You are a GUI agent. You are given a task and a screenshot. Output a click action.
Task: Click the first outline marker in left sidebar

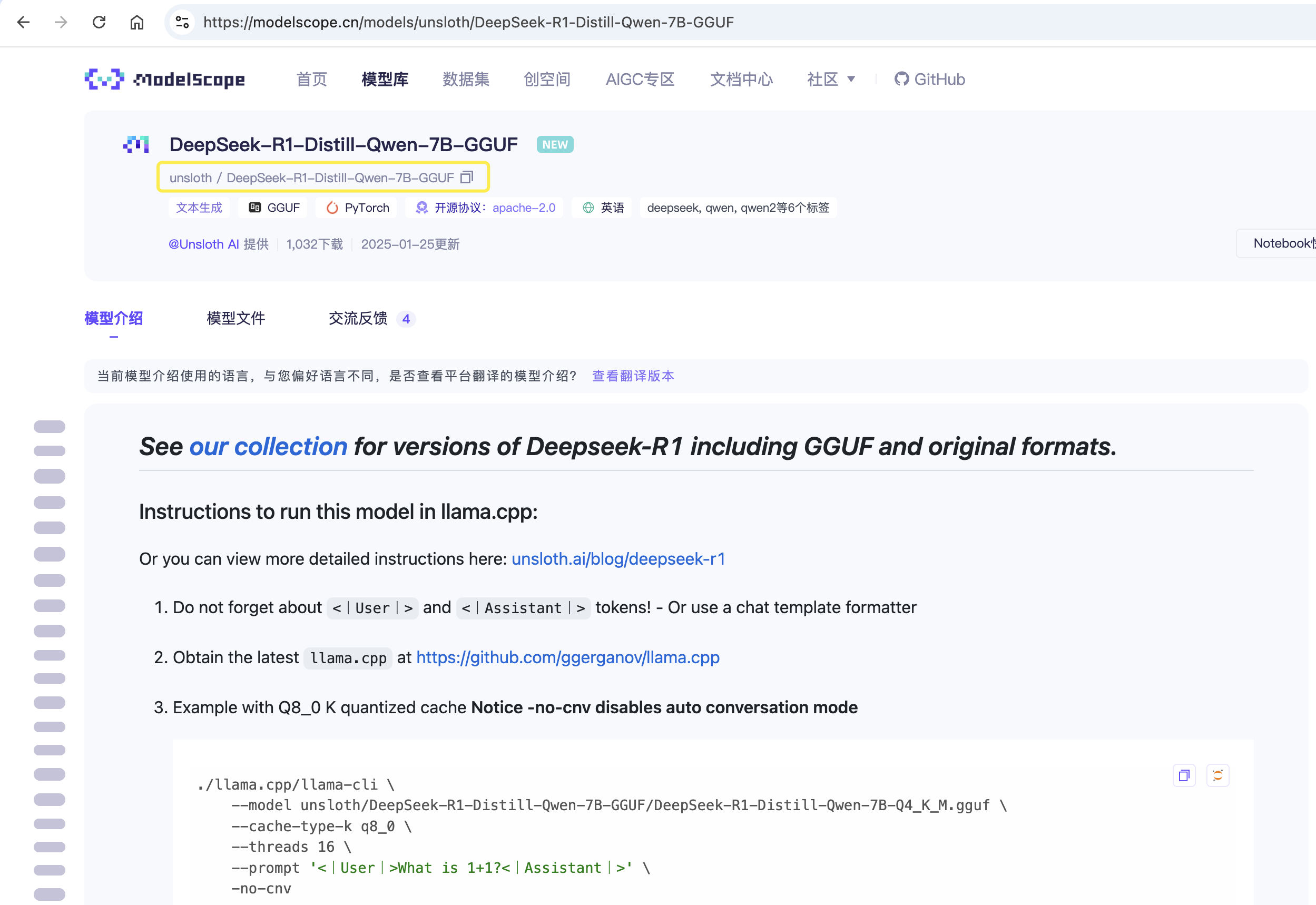click(50, 426)
